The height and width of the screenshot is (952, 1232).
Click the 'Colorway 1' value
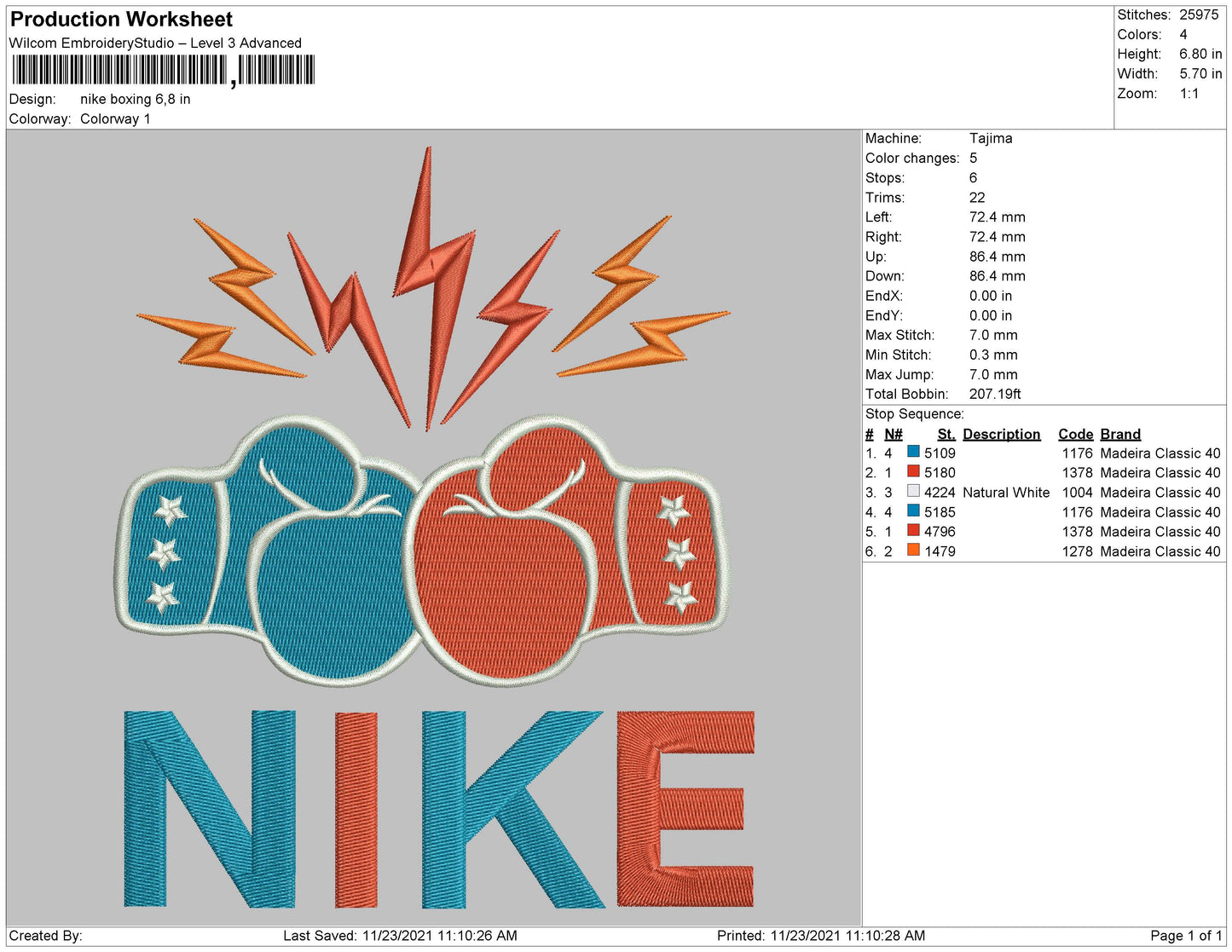click(115, 119)
